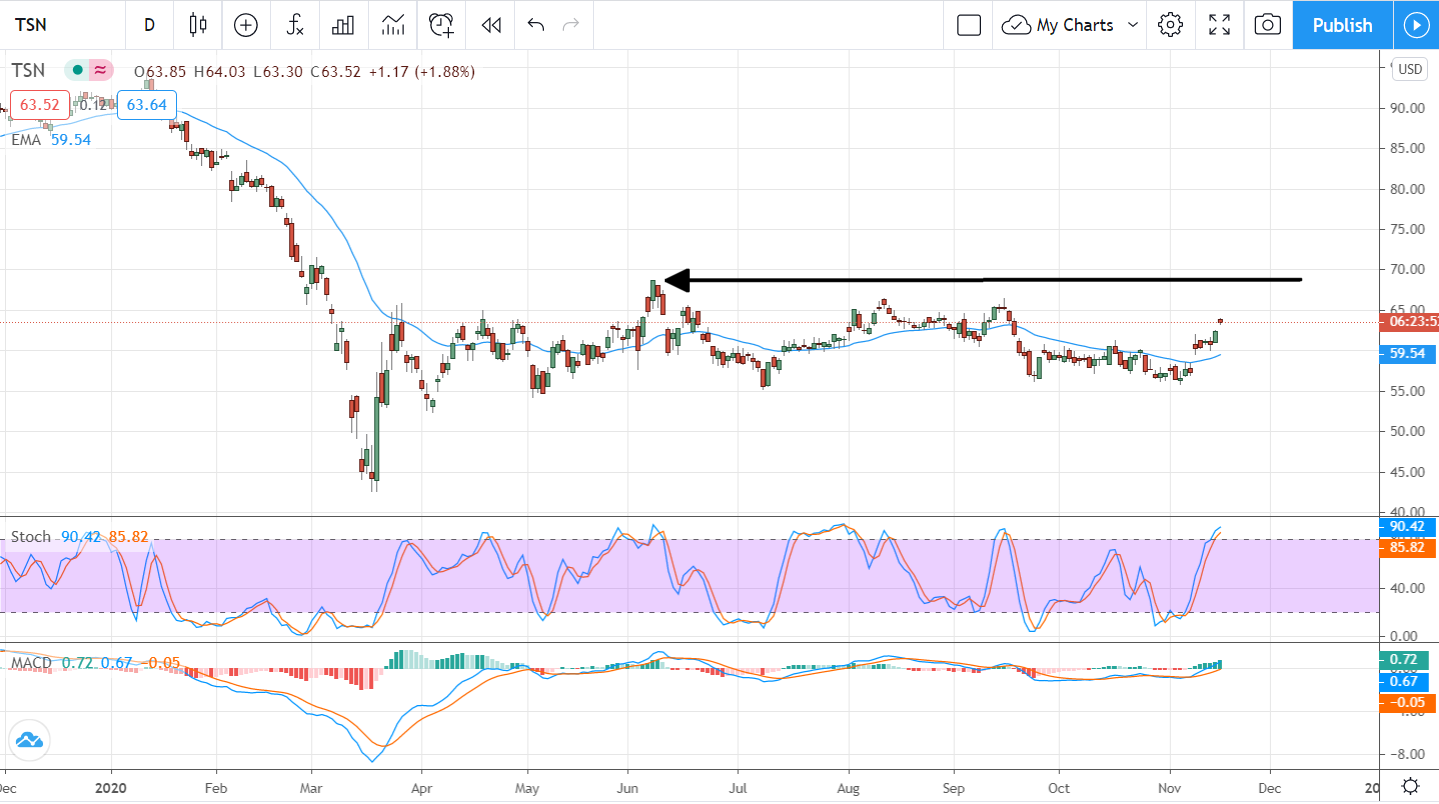Image resolution: width=1439 pixels, height=804 pixels.
Task: Open the Indicators (fx) menu
Action: [295, 25]
